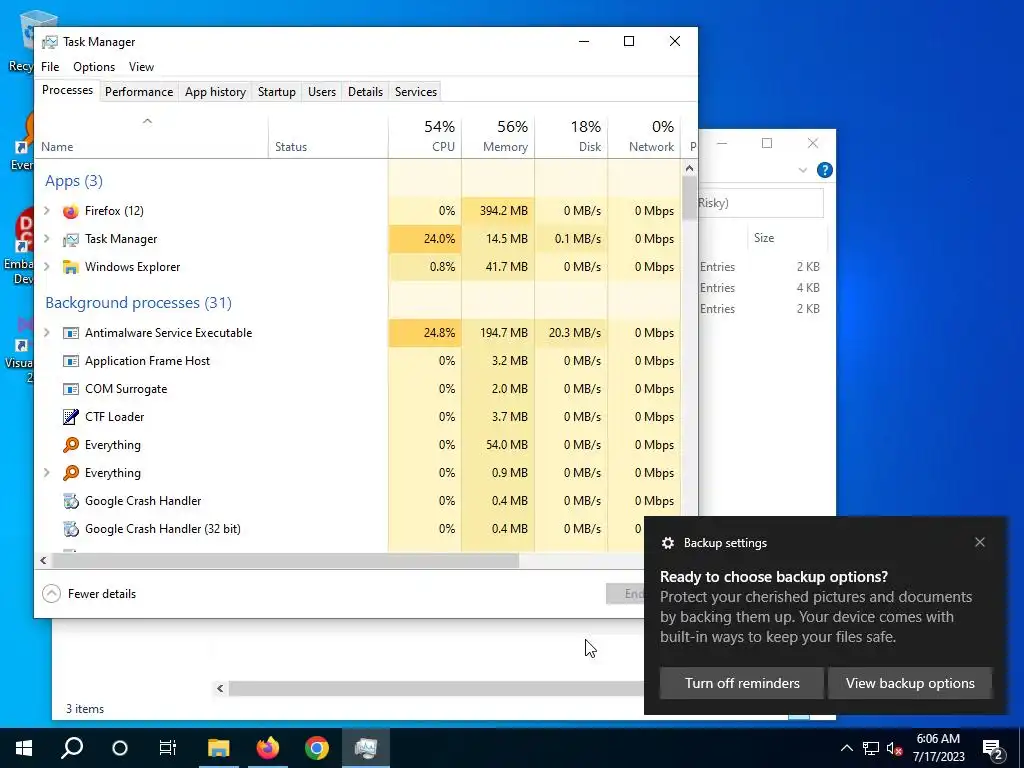Click the Size column header behind
The width and height of the screenshot is (1024, 768).
tap(786, 238)
